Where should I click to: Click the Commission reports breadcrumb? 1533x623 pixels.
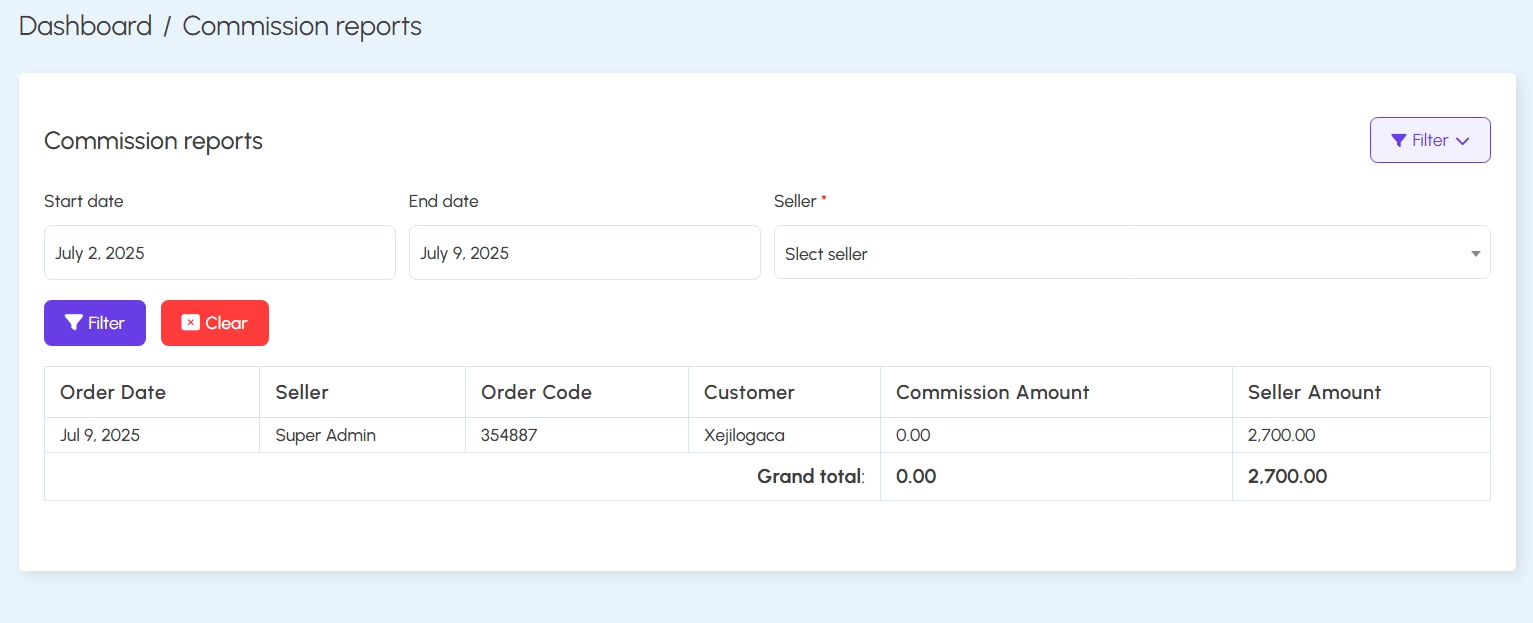(x=302, y=26)
